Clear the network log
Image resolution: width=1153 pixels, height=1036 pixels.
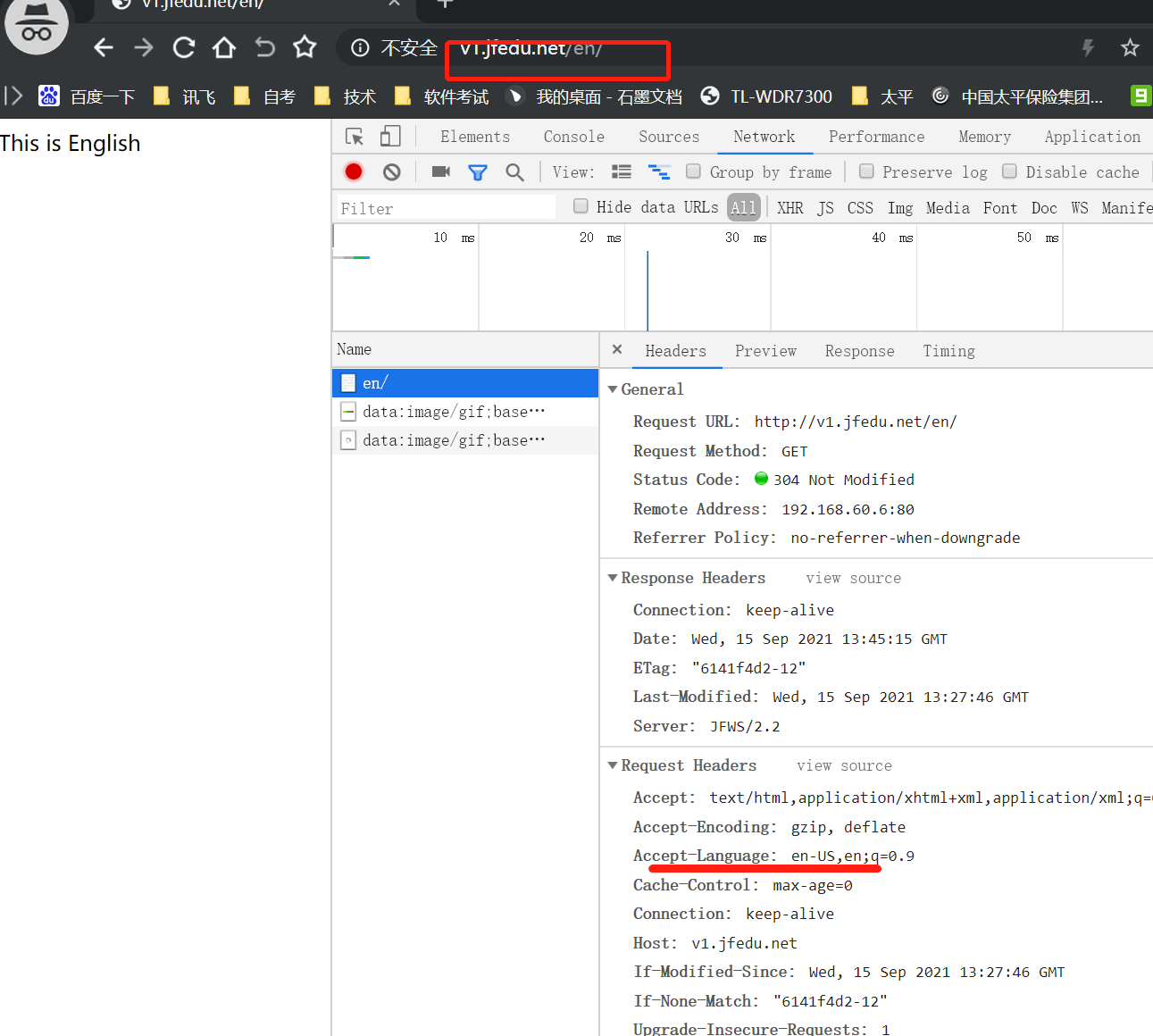click(391, 171)
